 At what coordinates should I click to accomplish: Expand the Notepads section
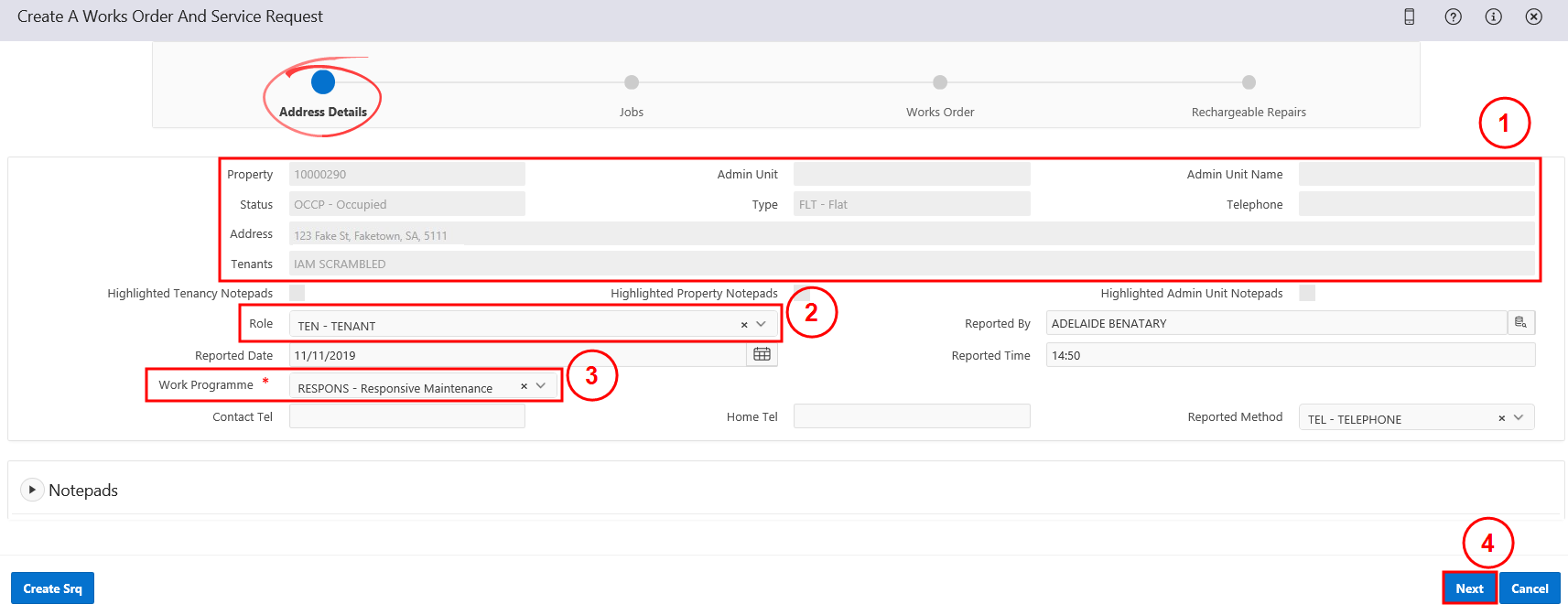coord(32,490)
